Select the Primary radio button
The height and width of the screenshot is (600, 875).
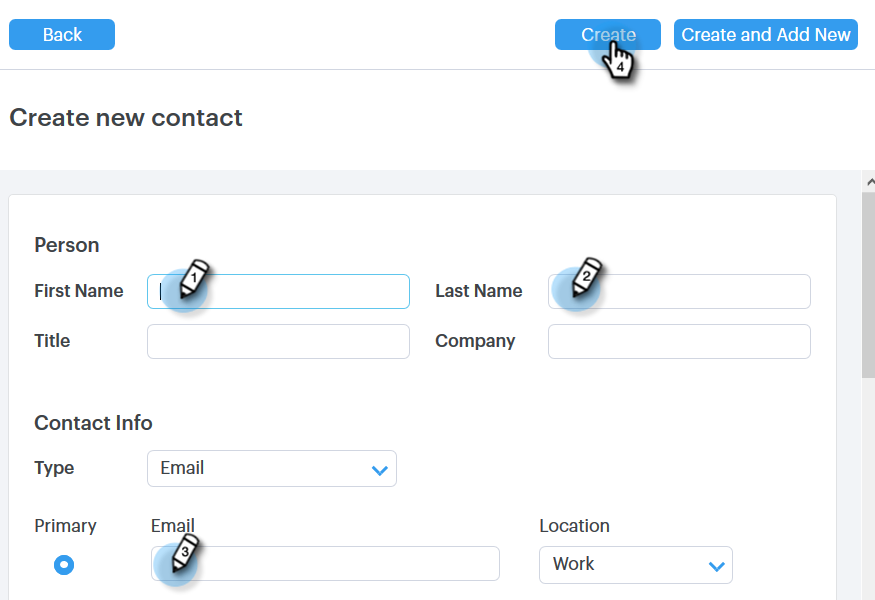(64, 565)
